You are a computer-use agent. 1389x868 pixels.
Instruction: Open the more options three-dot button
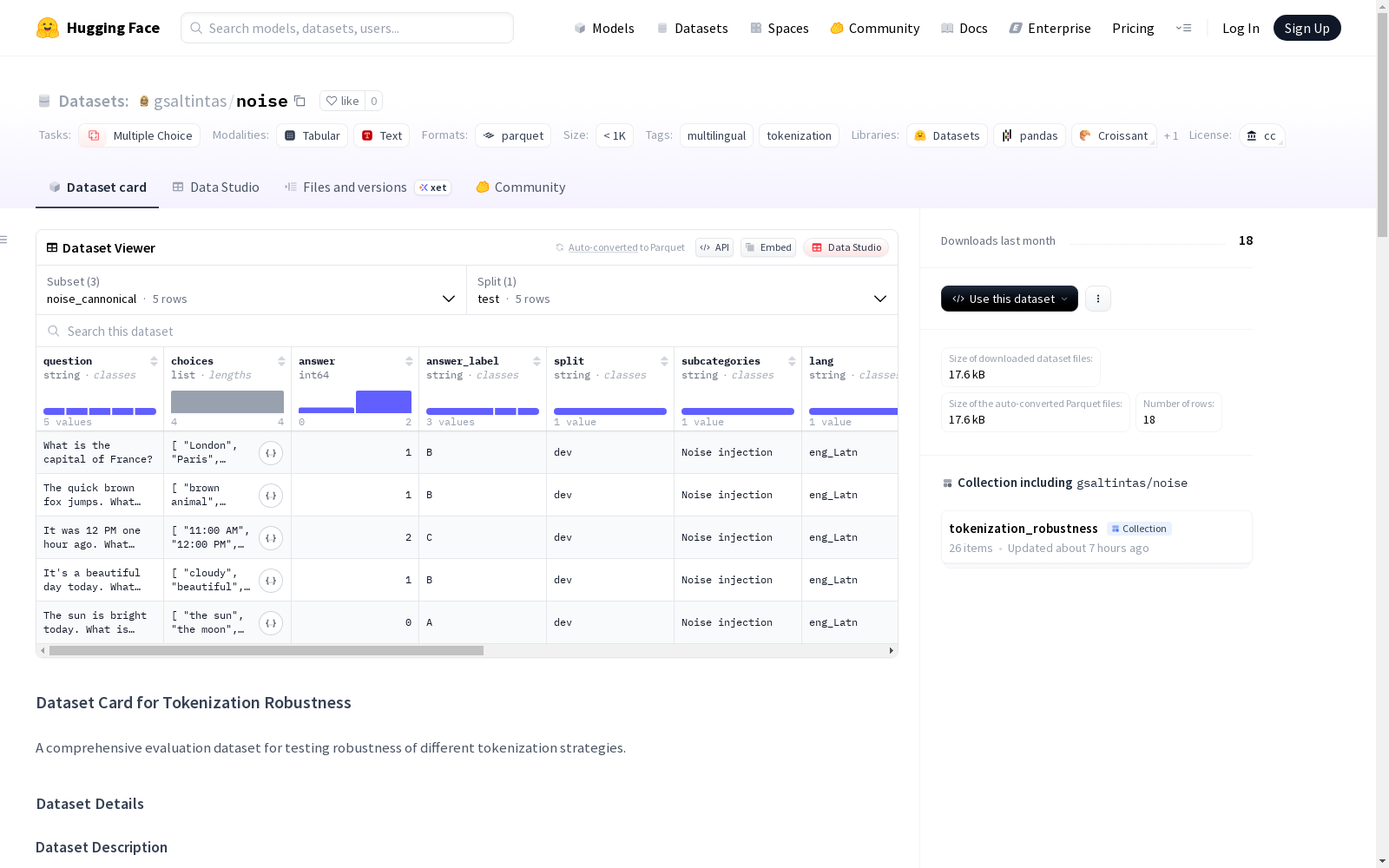[x=1098, y=299]
